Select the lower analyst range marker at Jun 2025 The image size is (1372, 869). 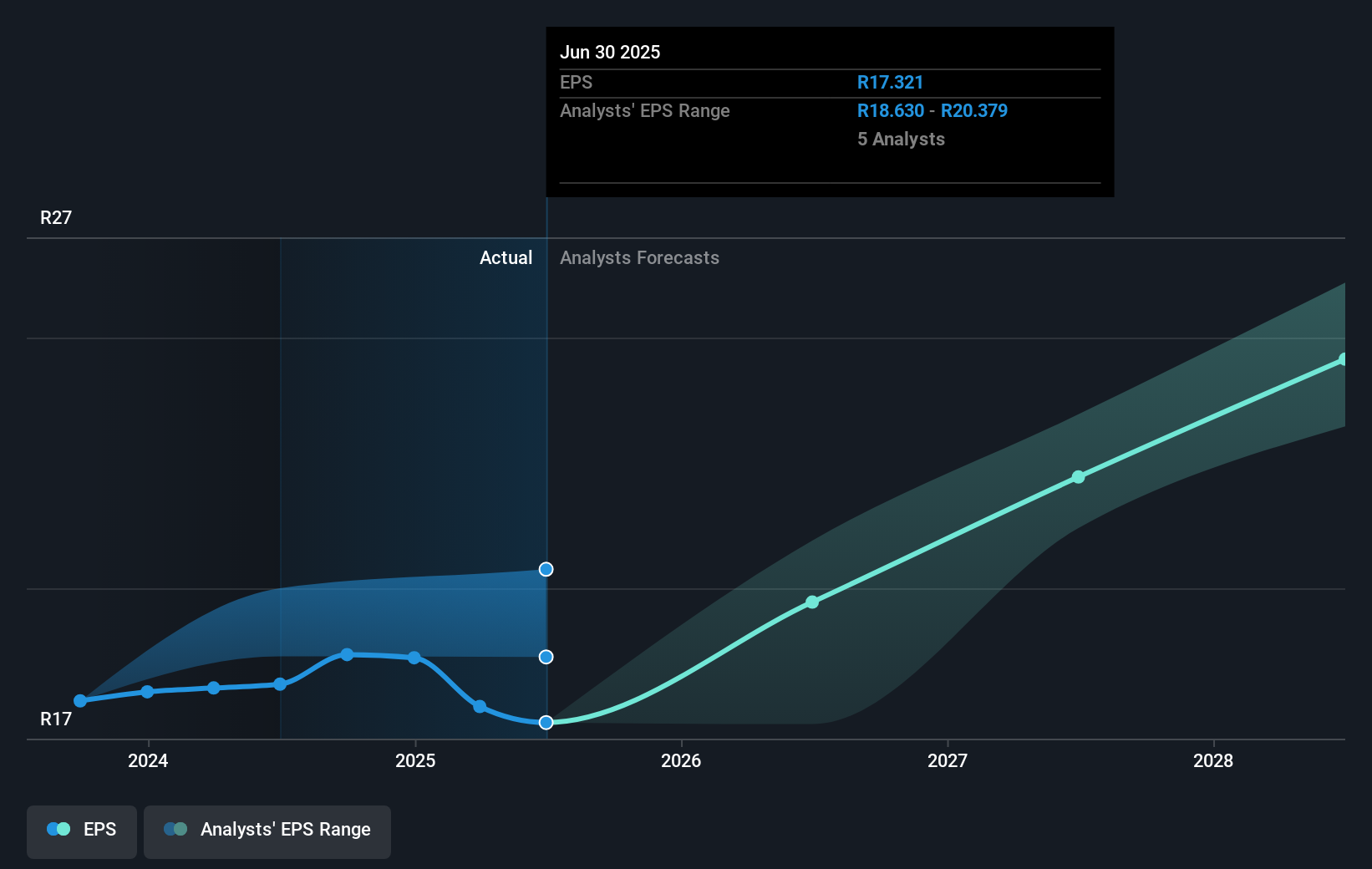(x=546, y=657)
